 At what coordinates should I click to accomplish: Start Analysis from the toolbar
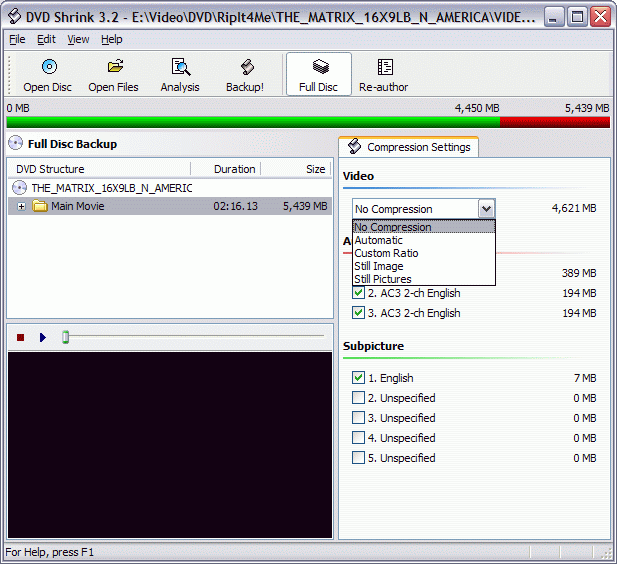(180, 67)
